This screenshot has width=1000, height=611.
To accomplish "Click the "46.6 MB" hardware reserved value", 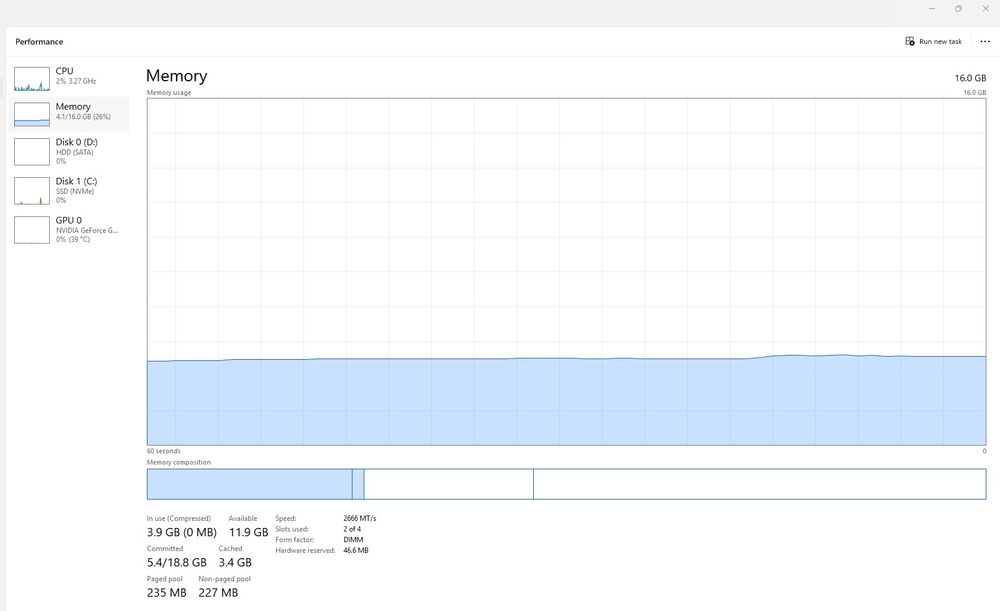I will point(356,550).
